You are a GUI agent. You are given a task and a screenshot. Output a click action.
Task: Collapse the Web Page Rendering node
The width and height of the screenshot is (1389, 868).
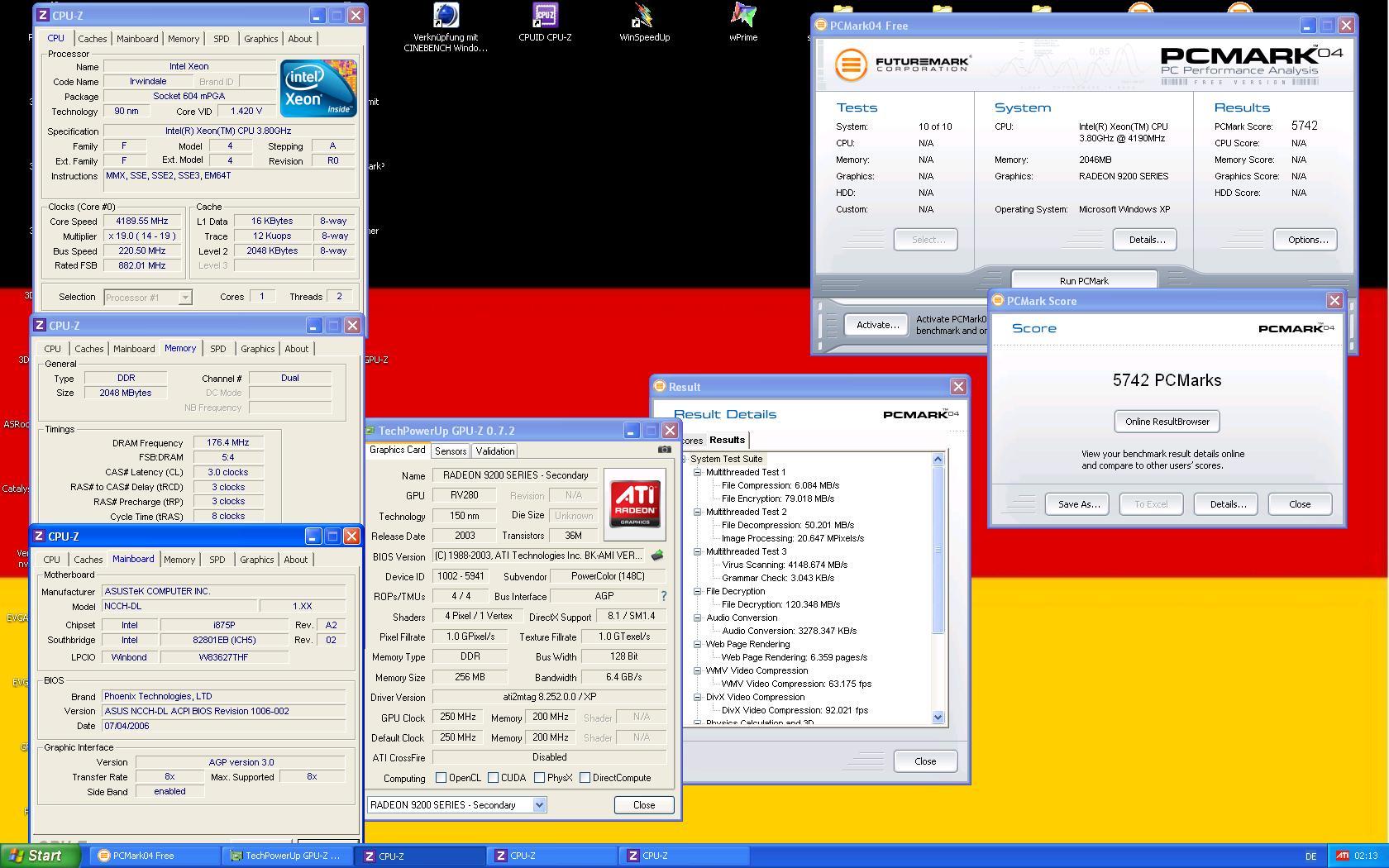698,645
